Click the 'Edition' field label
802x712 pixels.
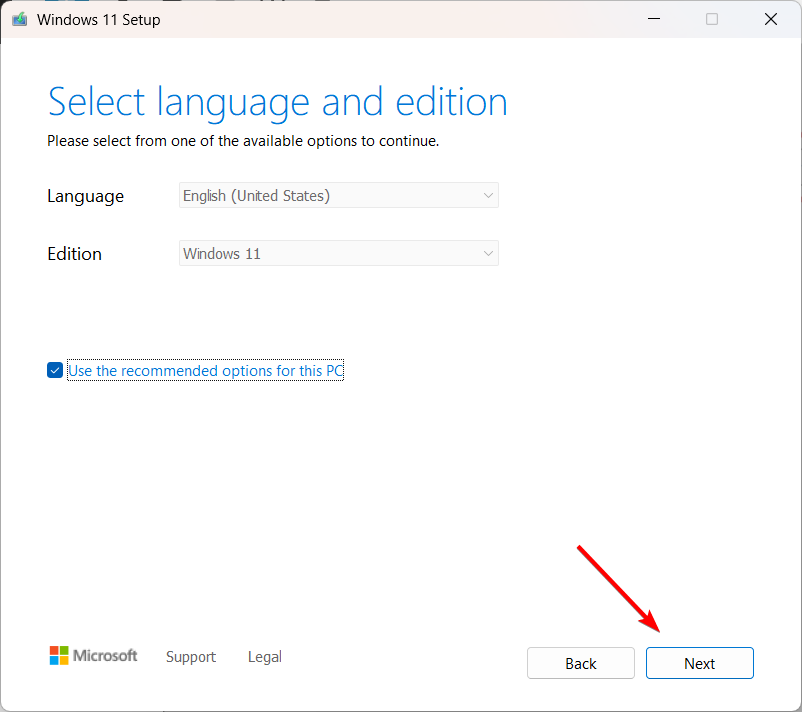(74, 254)
